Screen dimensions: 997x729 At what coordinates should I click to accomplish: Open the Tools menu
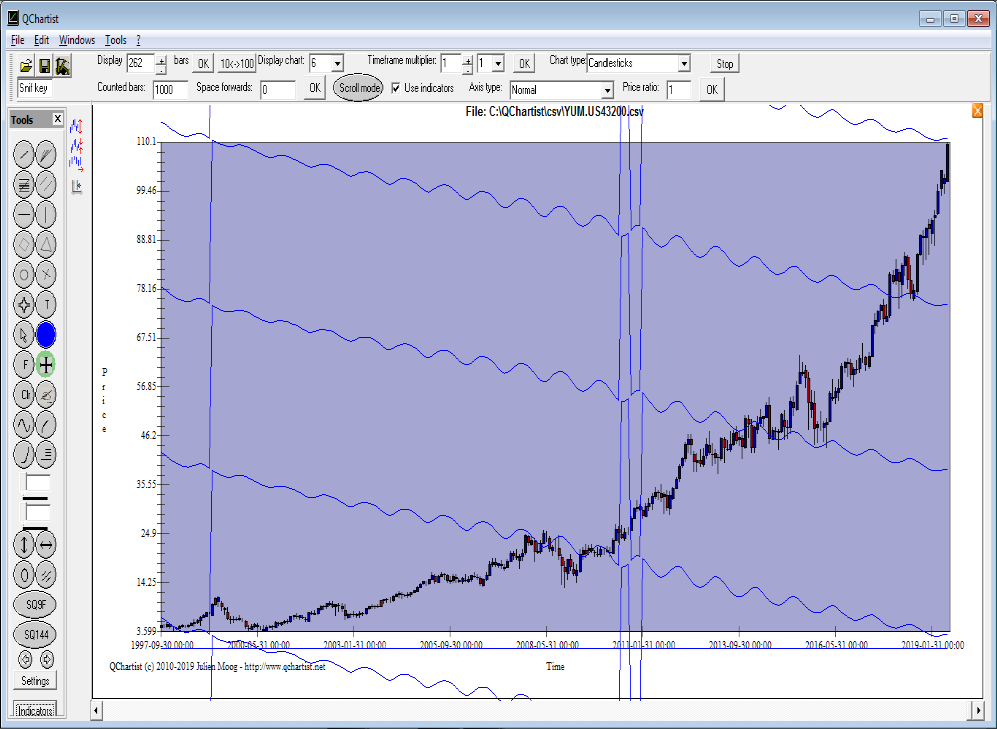(x=116, y=40)
